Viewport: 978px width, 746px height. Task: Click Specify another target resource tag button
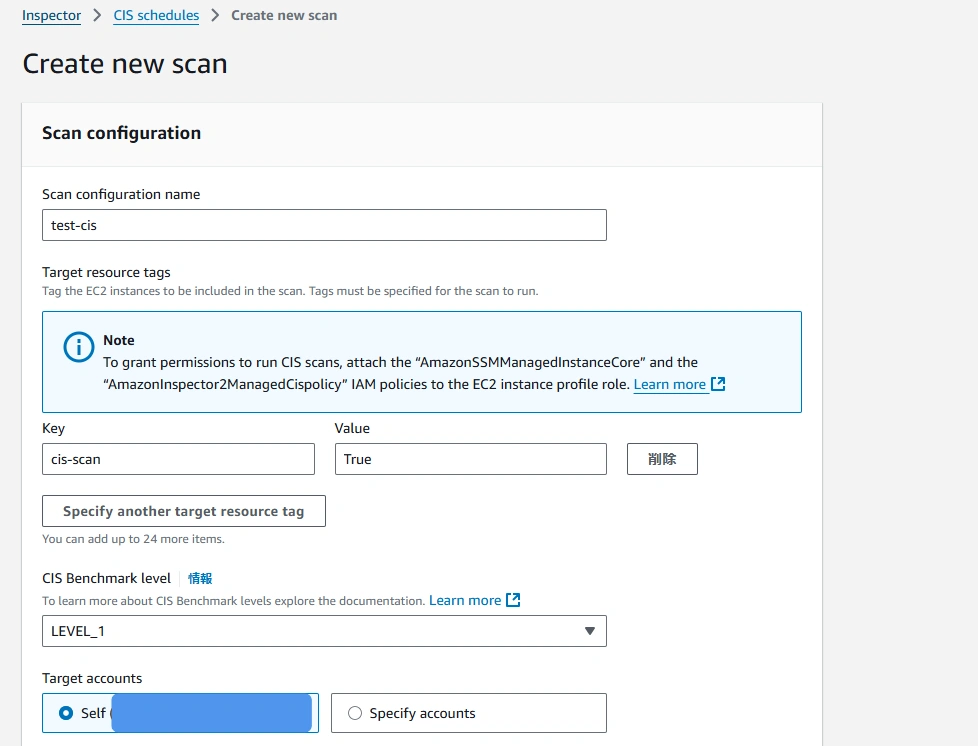(x=184, y=511)
